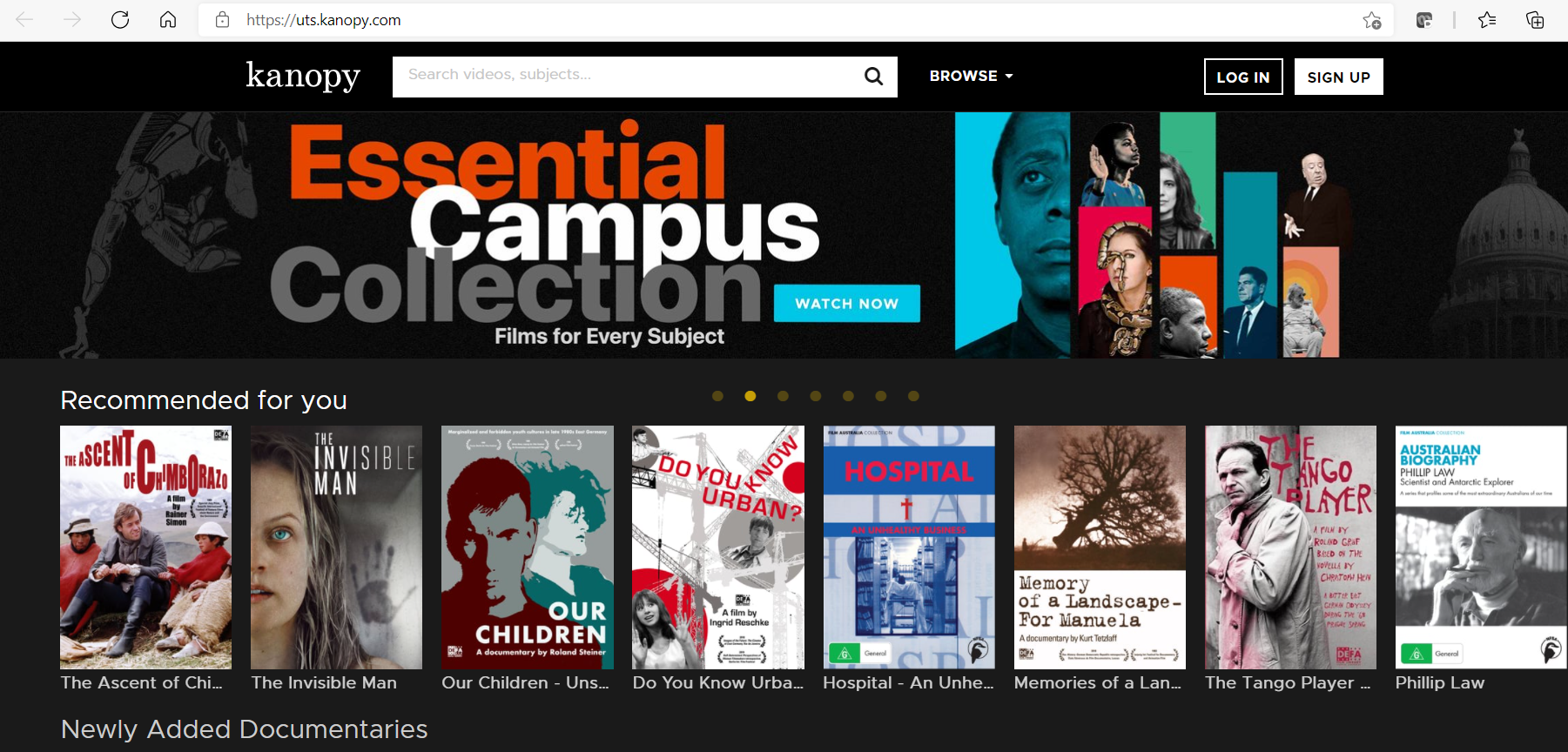Select the first carousel dot
This screenshot has width=1568, height=752.
(717, 396)
